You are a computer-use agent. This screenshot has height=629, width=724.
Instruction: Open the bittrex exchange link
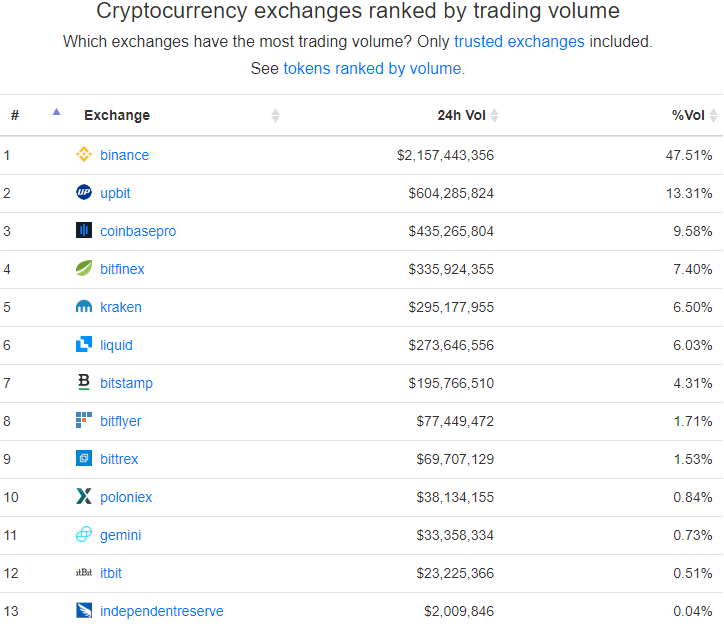(119, 459)
